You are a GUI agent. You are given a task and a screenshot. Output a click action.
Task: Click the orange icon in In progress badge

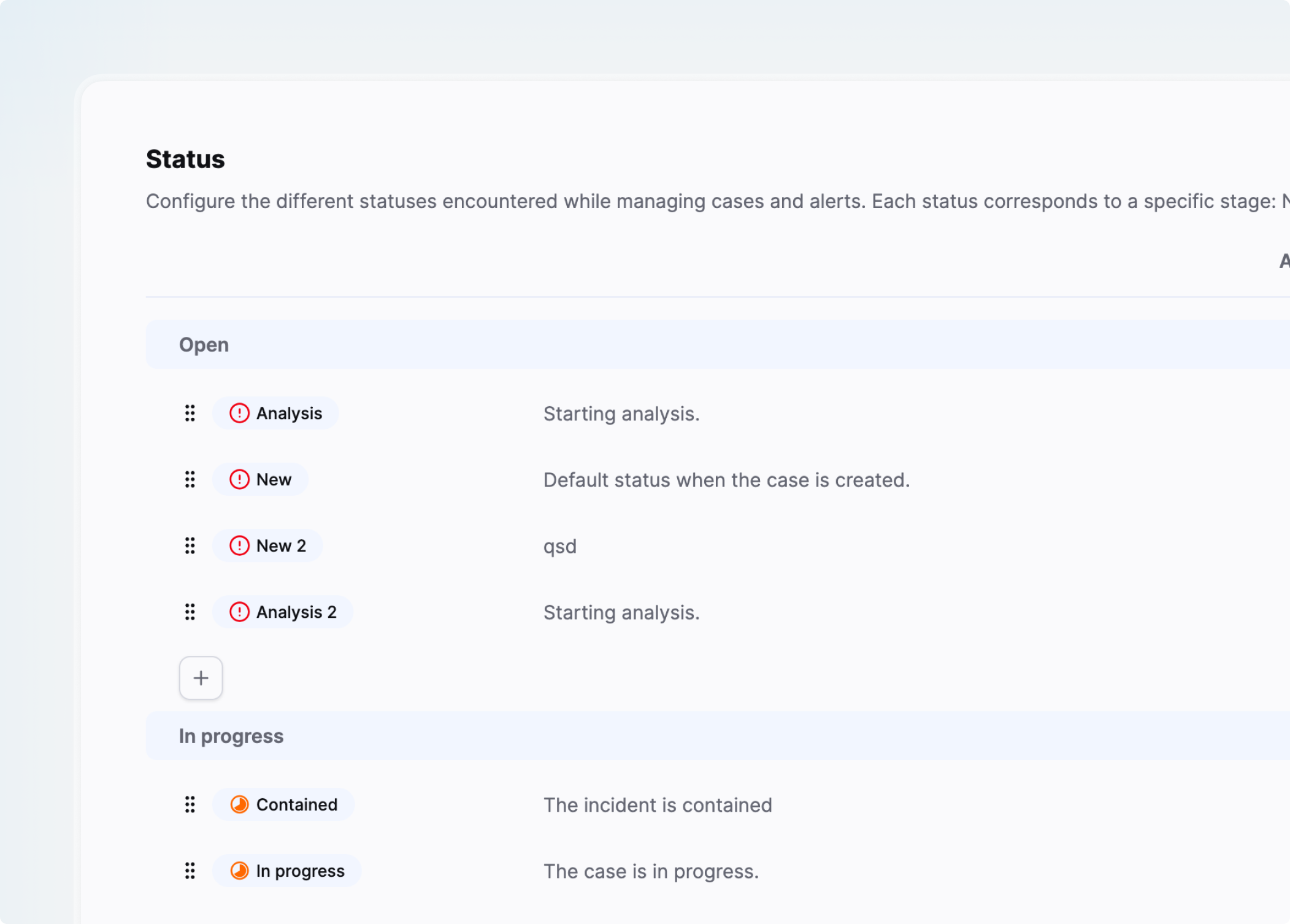(239, 871)
